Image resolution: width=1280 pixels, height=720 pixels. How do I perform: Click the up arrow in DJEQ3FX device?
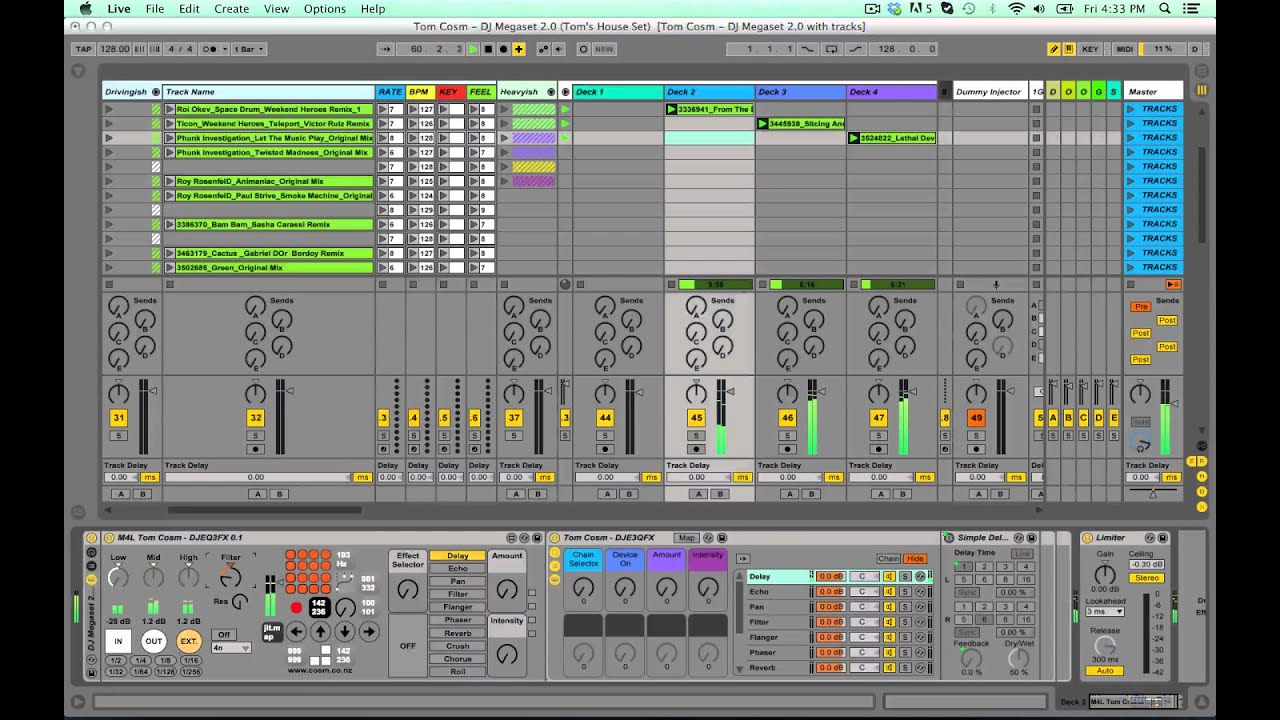[320, 632]
